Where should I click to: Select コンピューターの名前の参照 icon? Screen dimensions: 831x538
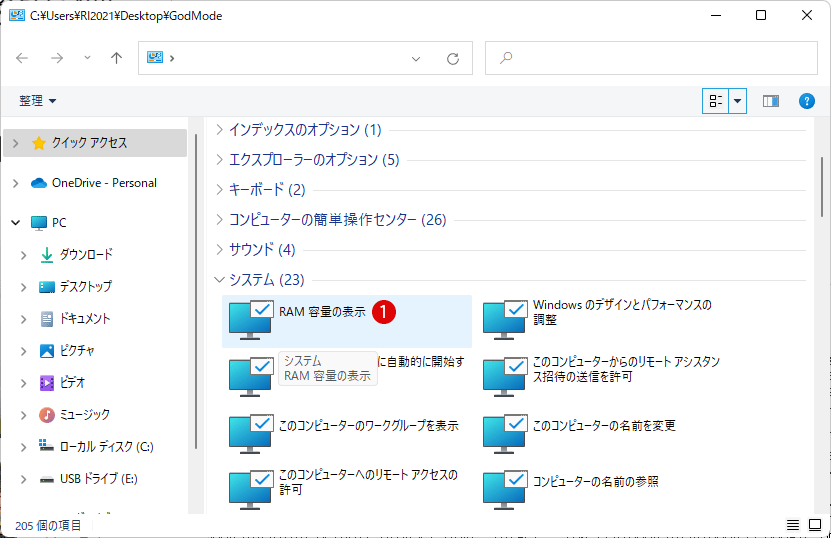(x=506, y=489)
